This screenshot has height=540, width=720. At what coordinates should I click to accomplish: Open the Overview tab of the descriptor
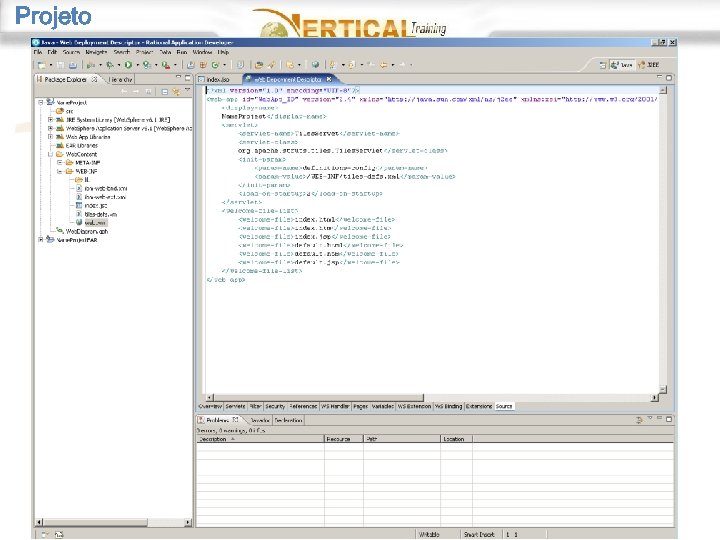coord(209,407)
